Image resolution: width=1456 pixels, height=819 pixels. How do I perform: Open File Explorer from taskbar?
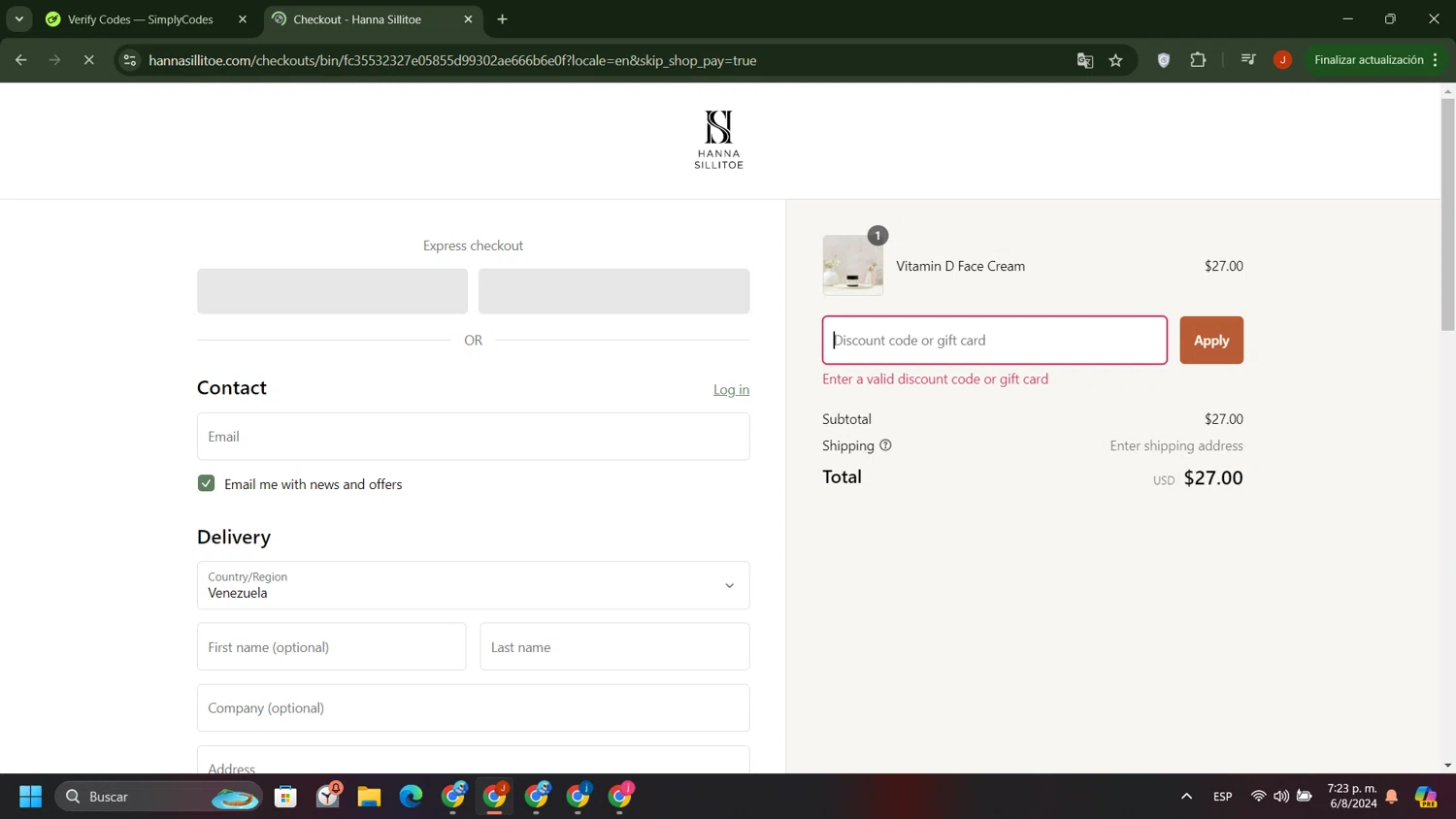(x=369, y=797)
